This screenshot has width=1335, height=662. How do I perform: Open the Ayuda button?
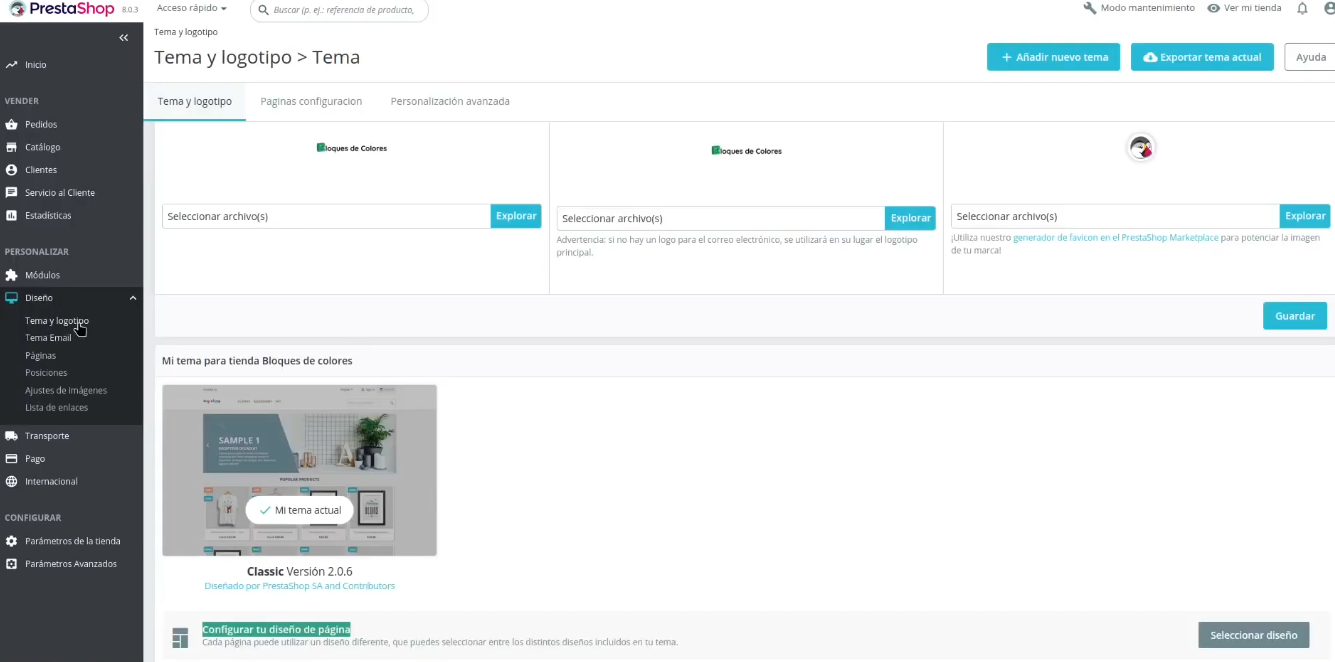click(x=1310, y=57)
